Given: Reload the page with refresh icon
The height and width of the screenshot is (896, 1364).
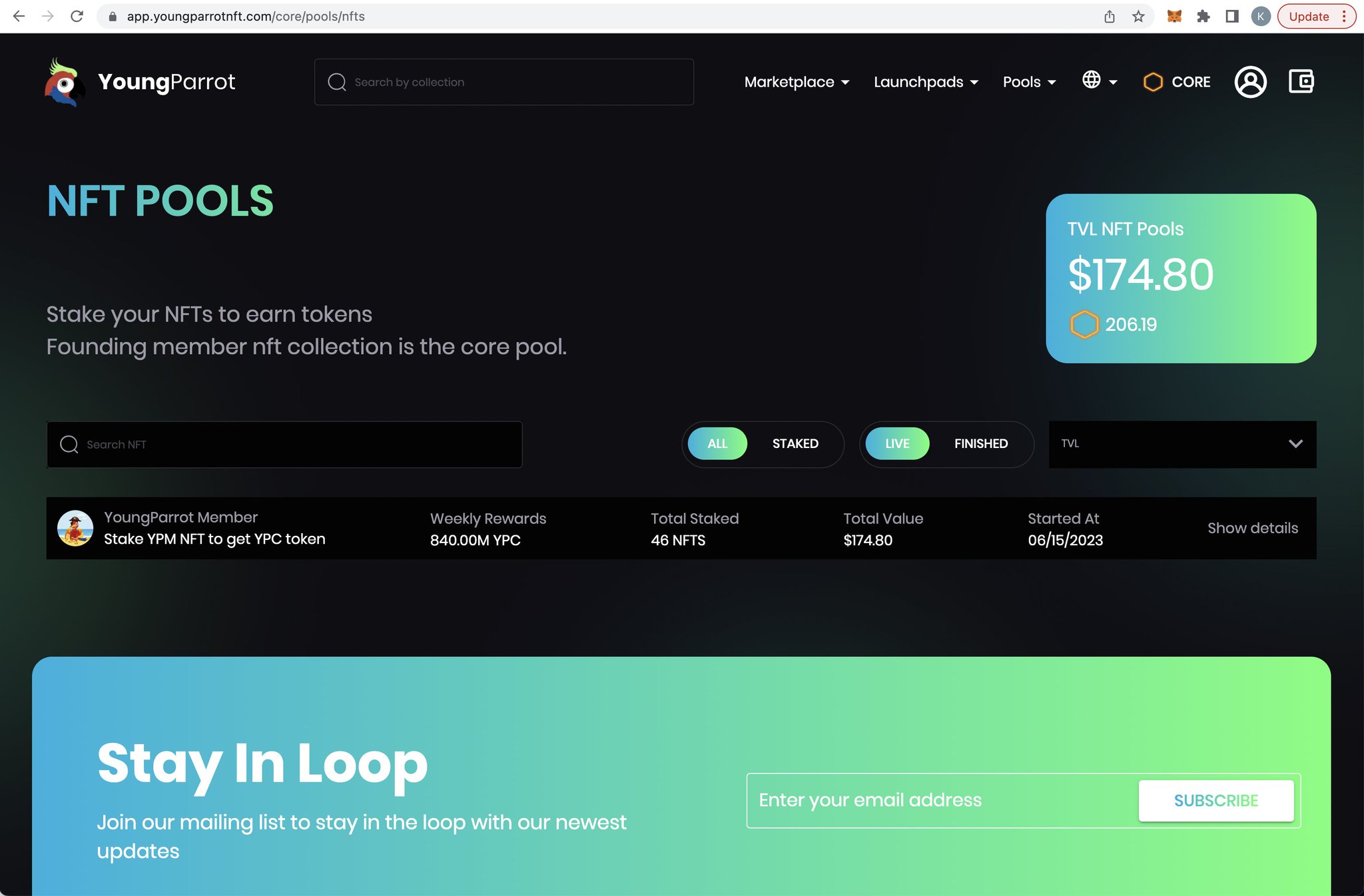Looking at the screenshot, I should 77,17.
